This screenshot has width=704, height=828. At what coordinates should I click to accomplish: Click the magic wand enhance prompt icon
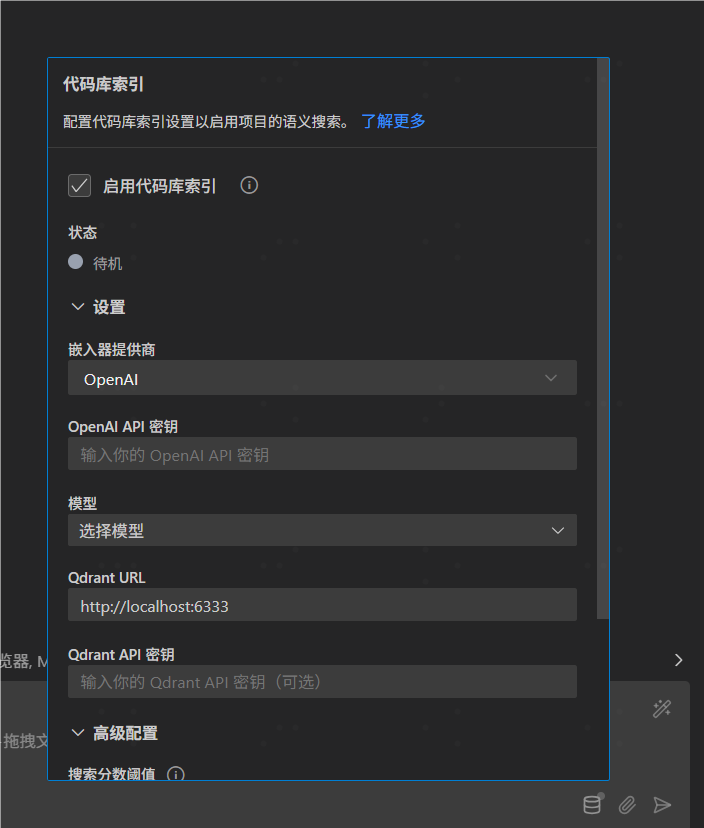[661, 708]
